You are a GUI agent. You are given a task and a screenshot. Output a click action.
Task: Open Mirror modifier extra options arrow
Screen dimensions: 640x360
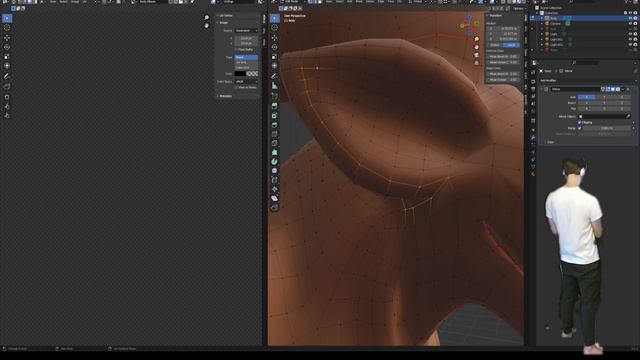point(623,89)
